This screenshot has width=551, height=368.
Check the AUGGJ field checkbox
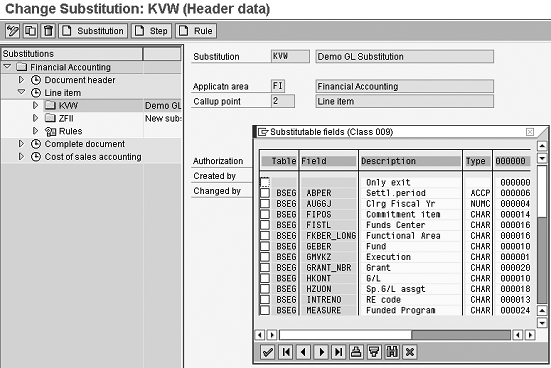[265, 204]
